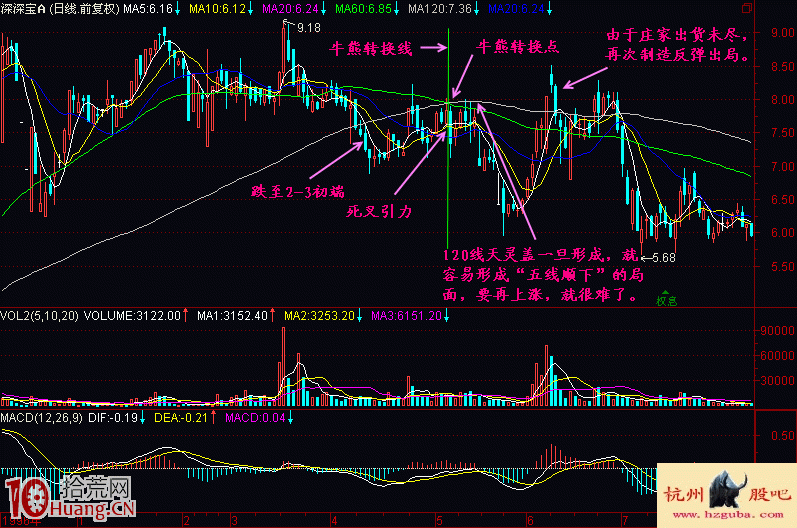Viewport: 797px width, 528px height.
Task: Click the MACD:0.04 value
Action: coord(255,418)
